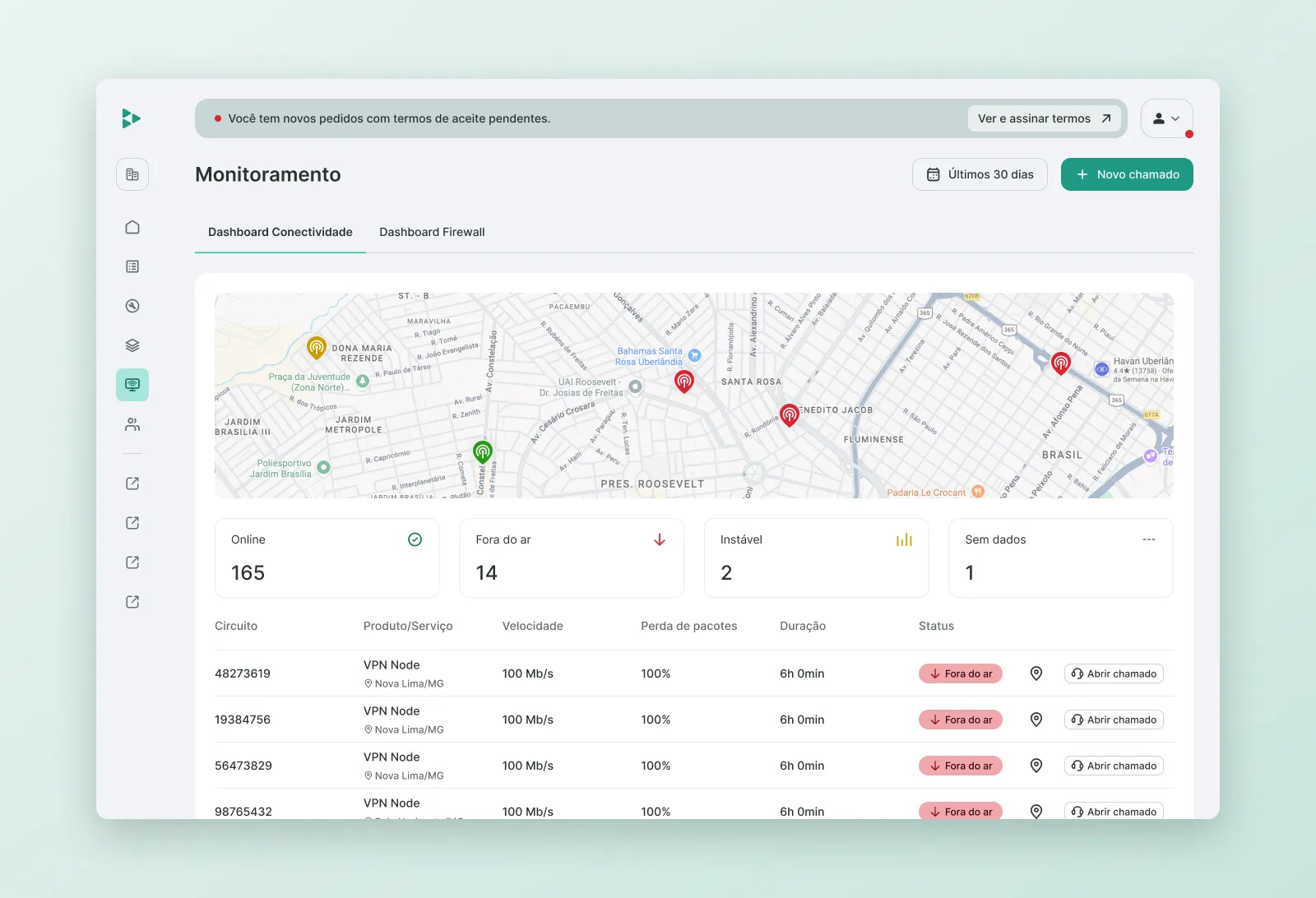1316x898 pixels.
Task: Click location pin for circuit 56473829
Action: pos(1036,766)
